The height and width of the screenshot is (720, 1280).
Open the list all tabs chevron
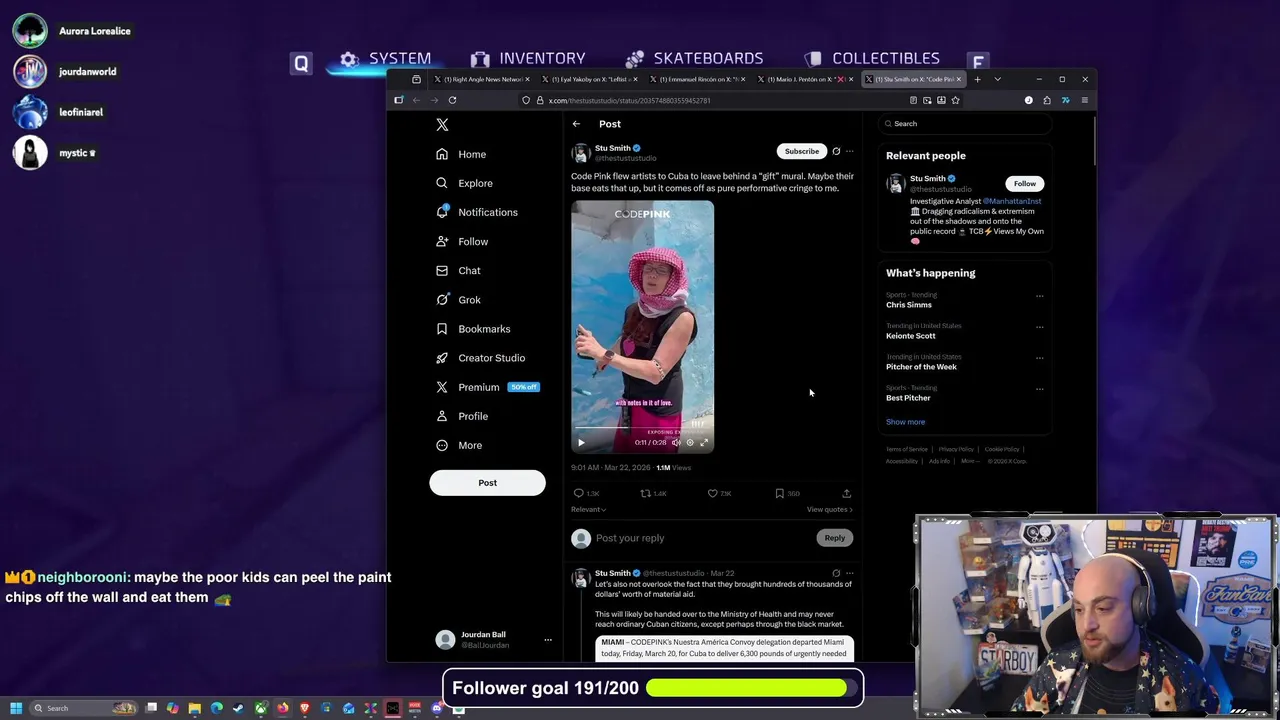coord(997,79)
